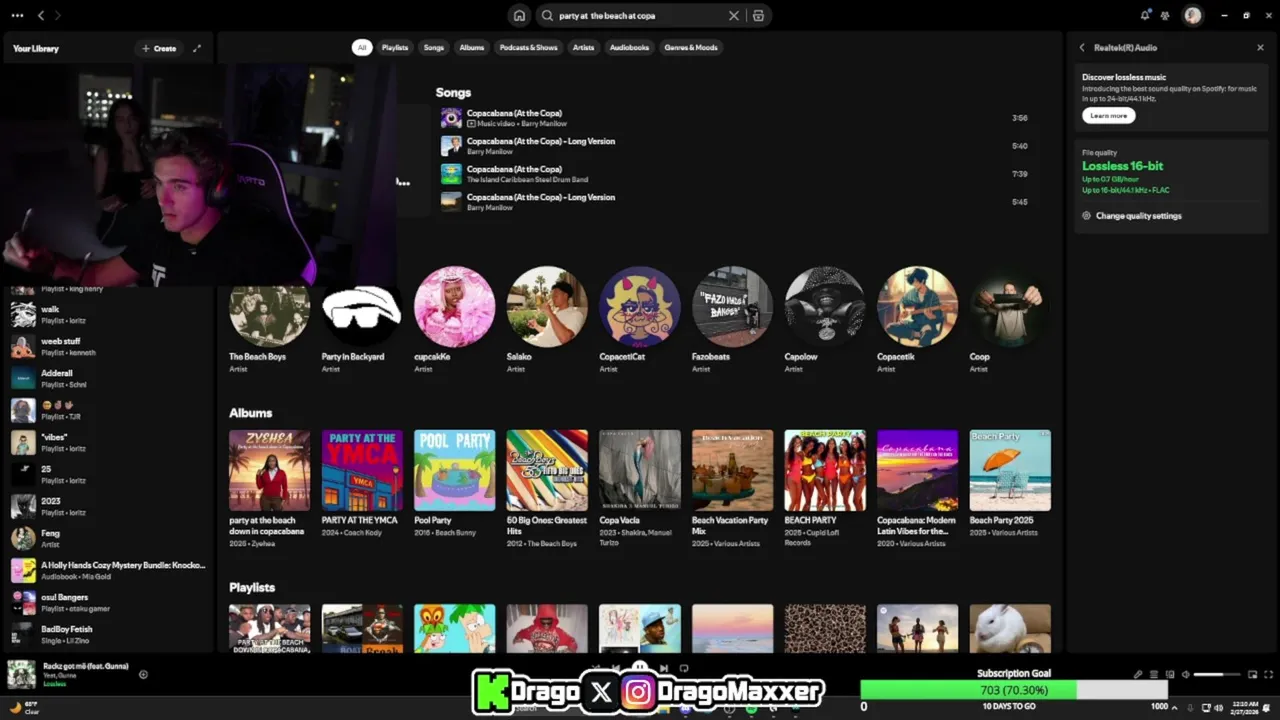Viewport: 1280px width, 720px height.
Task: Switch to the Songs filter
Action: (x=433, y=47)
